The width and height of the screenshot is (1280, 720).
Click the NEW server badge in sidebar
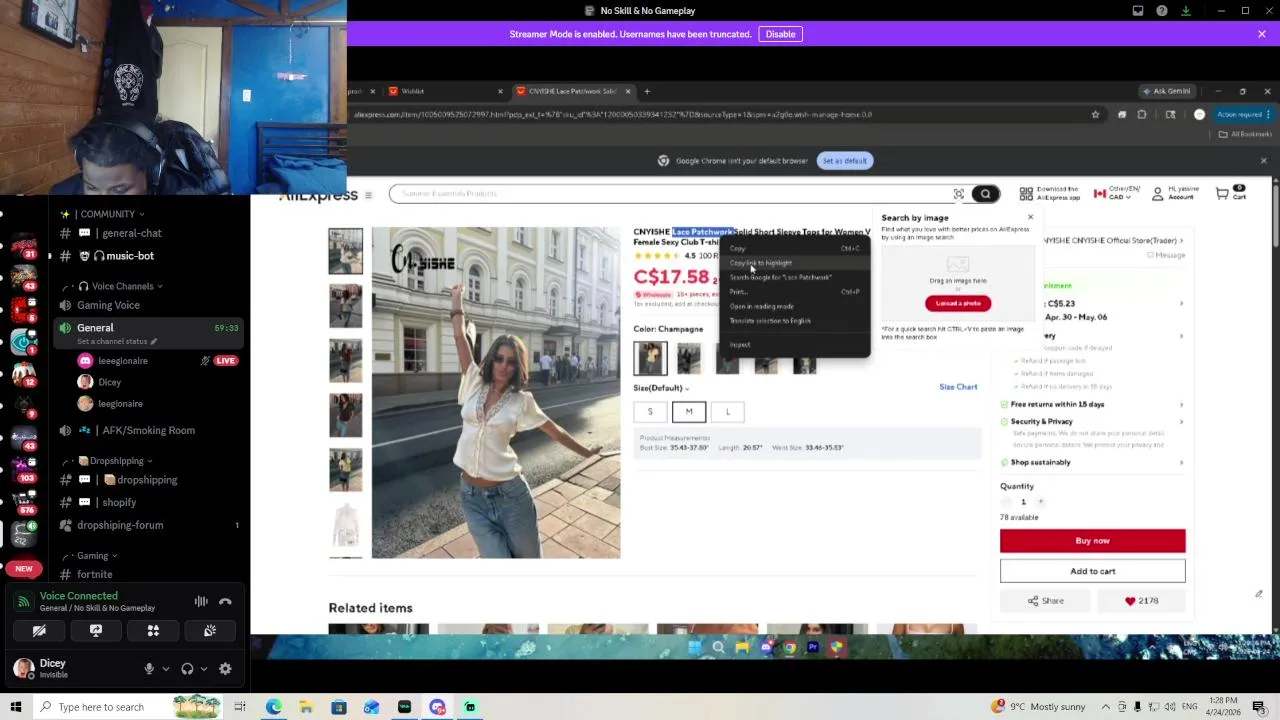[x=24, y=569]
